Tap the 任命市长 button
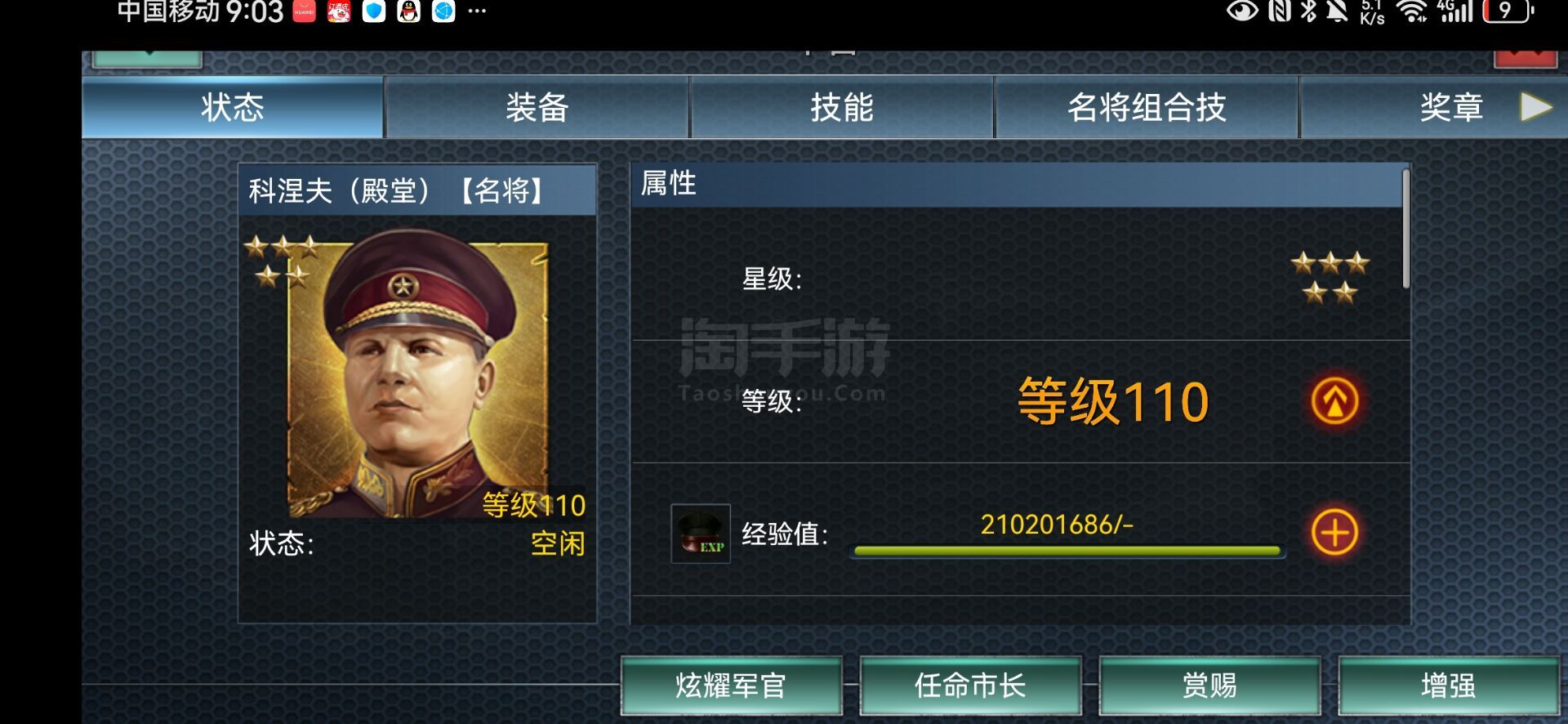This screenshot has height=724, width=1568. [970, 686]
